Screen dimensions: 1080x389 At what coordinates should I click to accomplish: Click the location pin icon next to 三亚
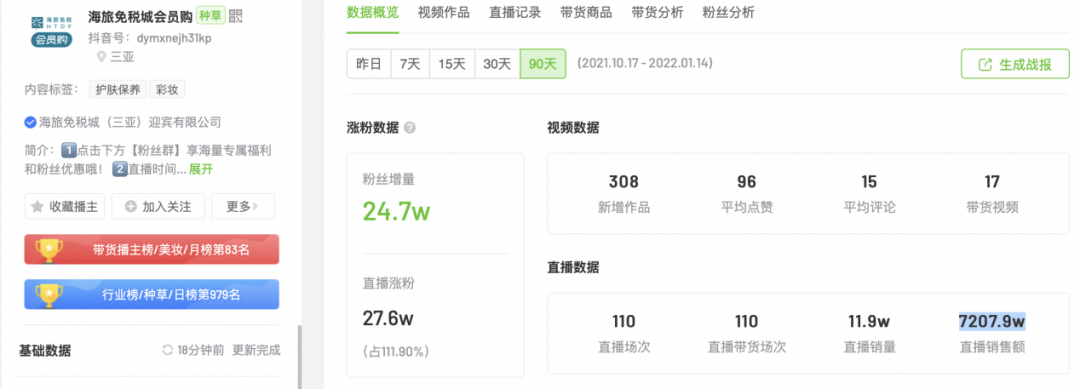pos(101,57)
